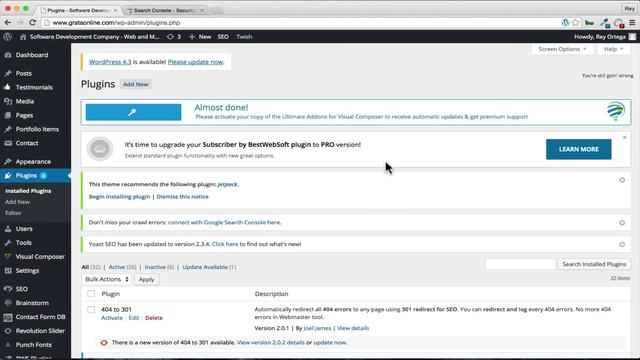
Task: Open the Editor submenu item under Plugins
Action: [13, 213]
